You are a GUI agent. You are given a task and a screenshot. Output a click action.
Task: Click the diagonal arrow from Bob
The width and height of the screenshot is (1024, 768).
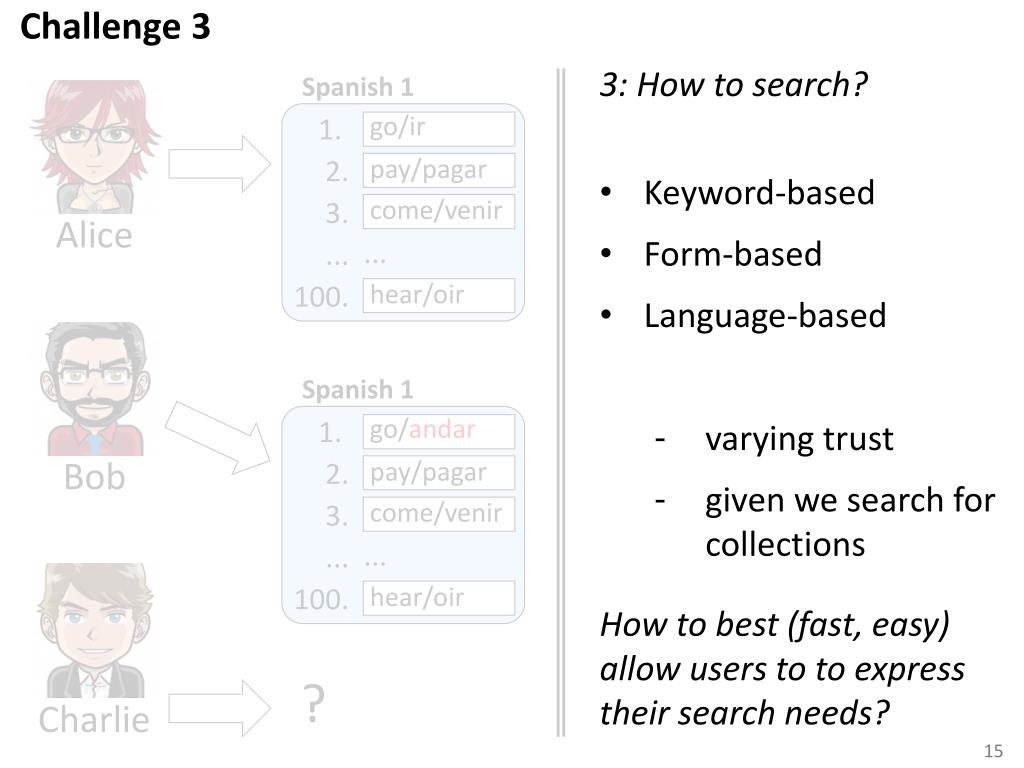click(218, 438)
